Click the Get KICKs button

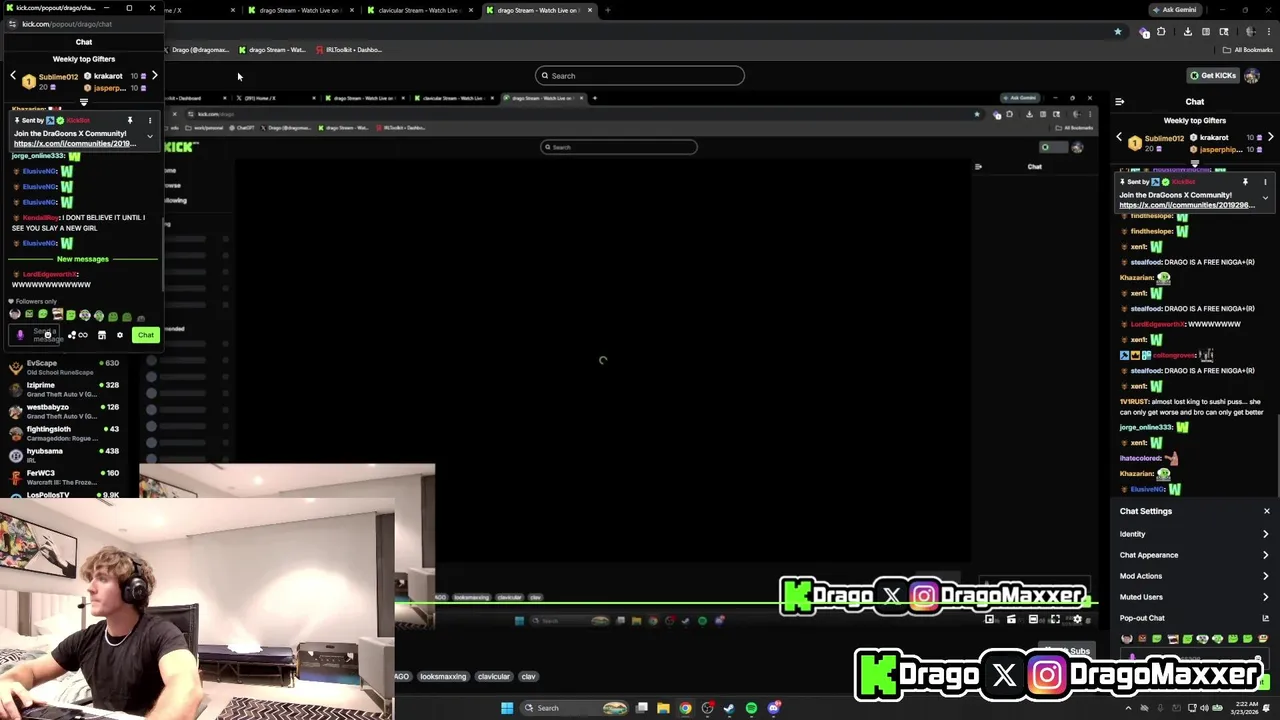coord(1212,76)
